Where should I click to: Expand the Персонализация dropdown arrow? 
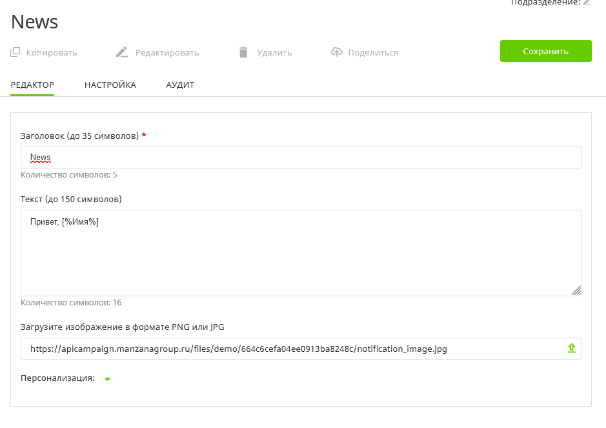click(x=108, y=379)
